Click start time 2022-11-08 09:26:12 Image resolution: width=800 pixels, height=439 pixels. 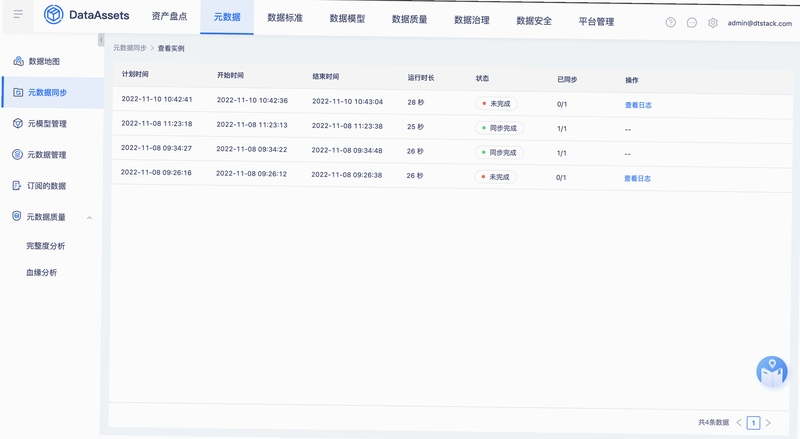(251, 174)
